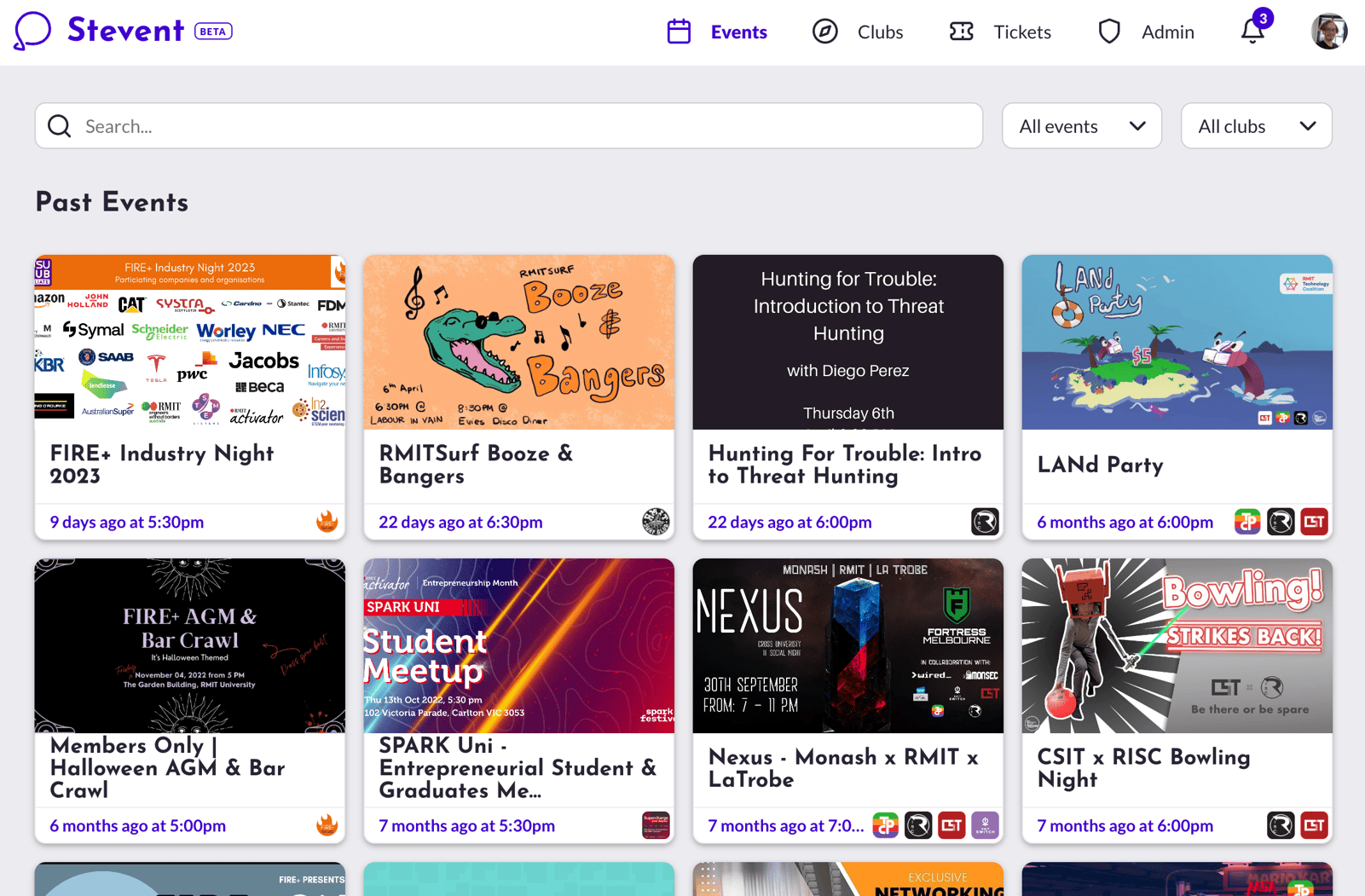Expand the All events dropdown
This screenshot has width=1365, height=896.
click(x=1081, y=126)
